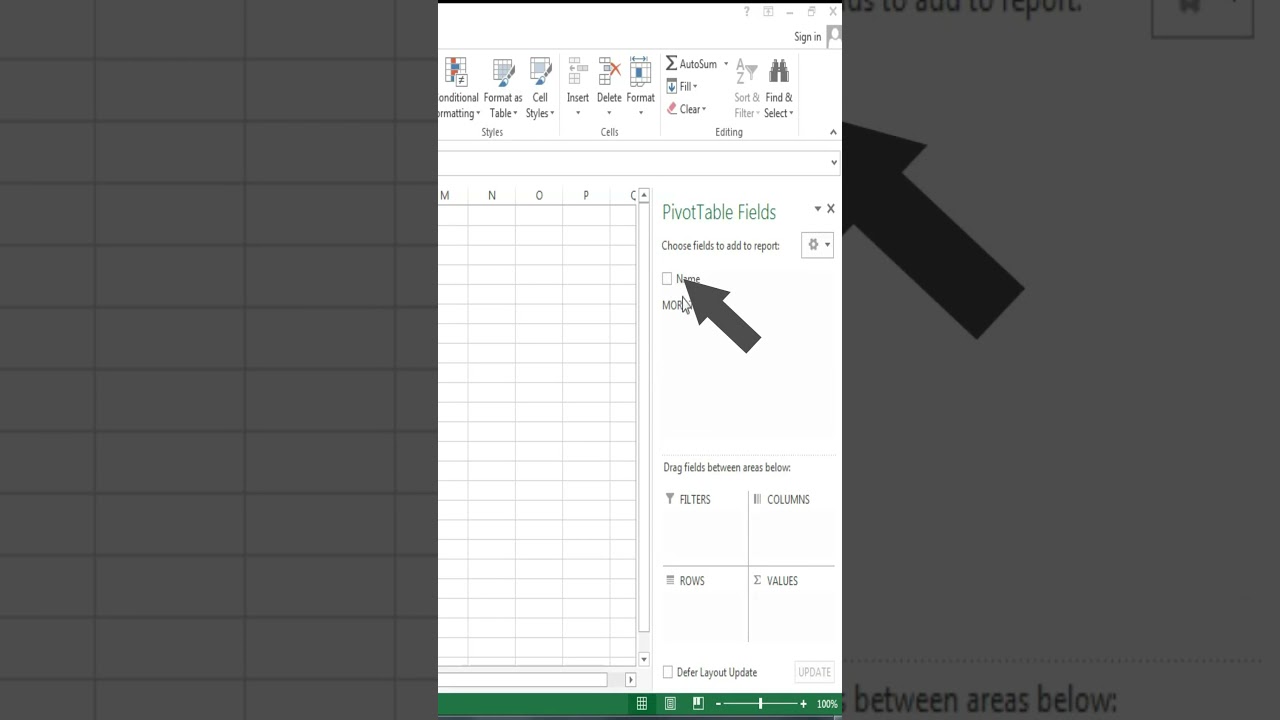Open Sort & Filter menu
Screen dimensions: 1280x720
tap(747, 88)
